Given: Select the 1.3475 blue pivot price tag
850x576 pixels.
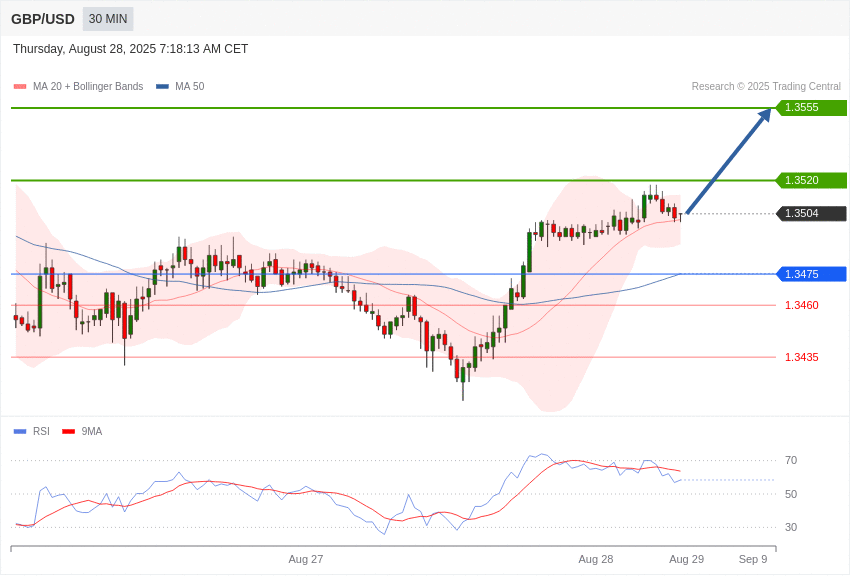Looking at the screenshot, I should (x=812, y=274).
